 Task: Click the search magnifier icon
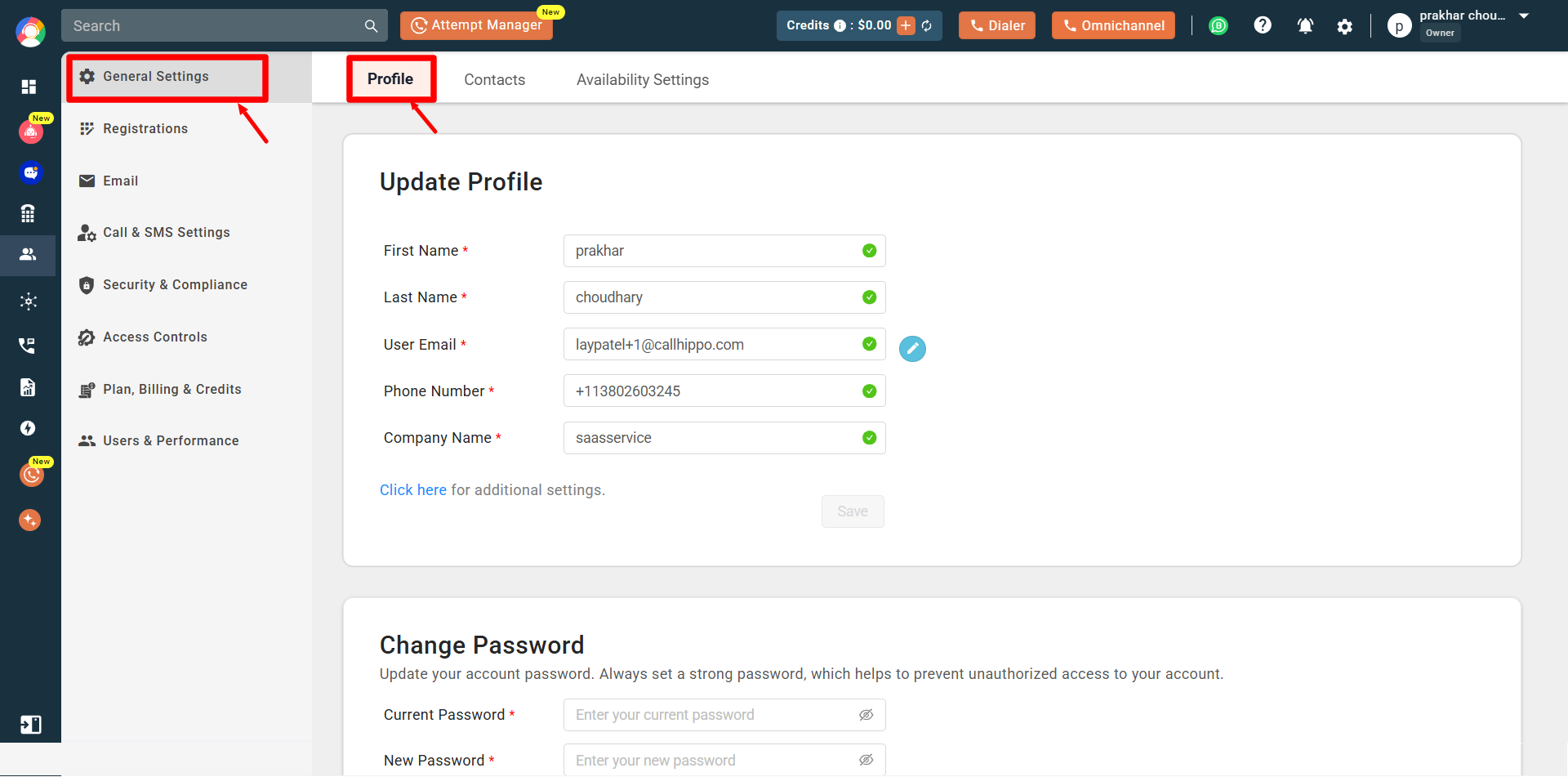(x=371, y=26)
